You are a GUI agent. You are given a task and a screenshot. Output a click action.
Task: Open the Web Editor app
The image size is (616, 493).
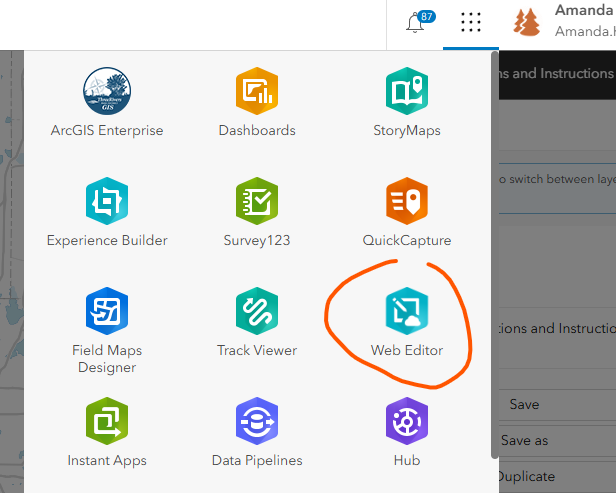pyautogui.click(x=407, y=323)
